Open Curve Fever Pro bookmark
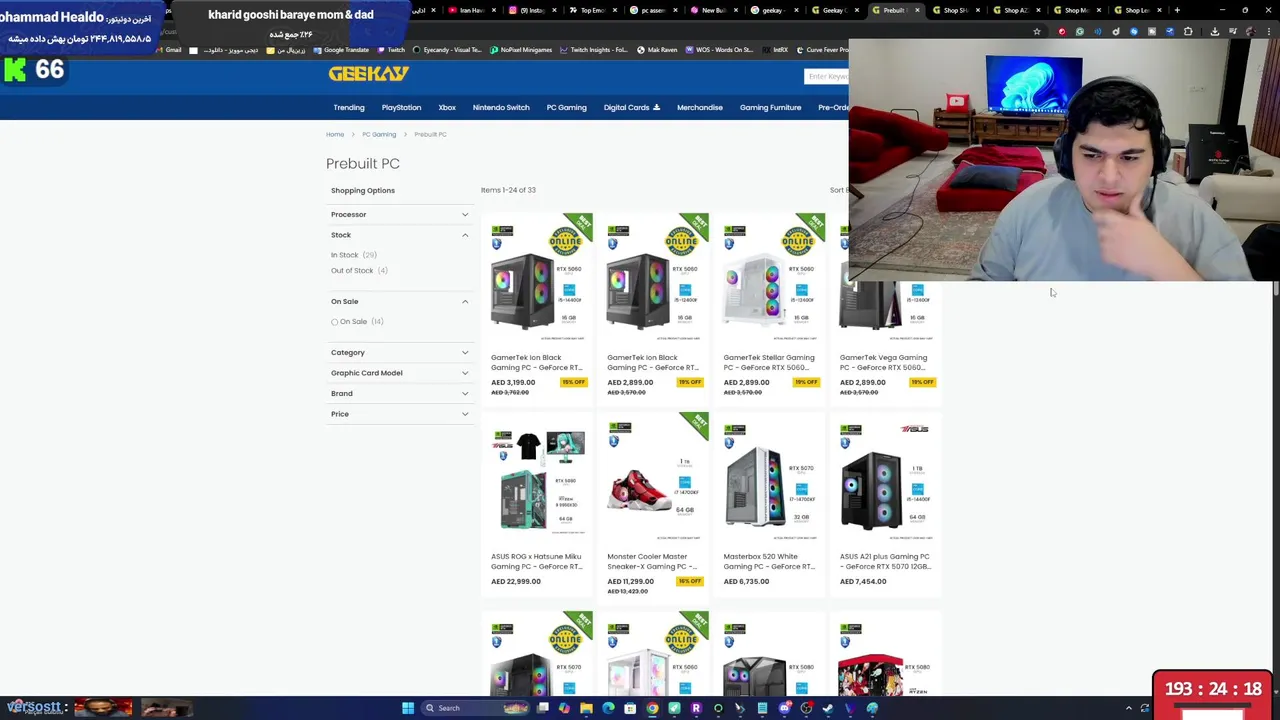1280x720 pixels. tap(822, 50)
